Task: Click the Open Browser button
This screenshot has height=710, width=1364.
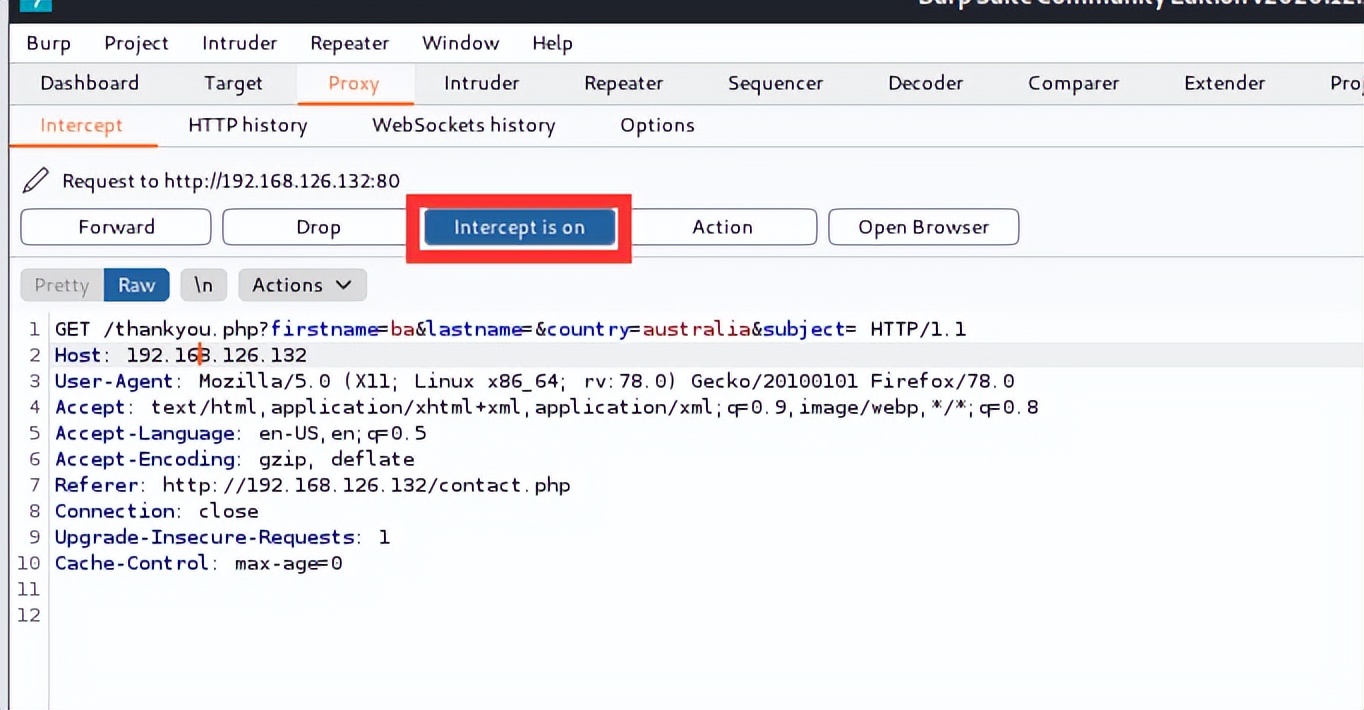Action: (x=923, y=227)
